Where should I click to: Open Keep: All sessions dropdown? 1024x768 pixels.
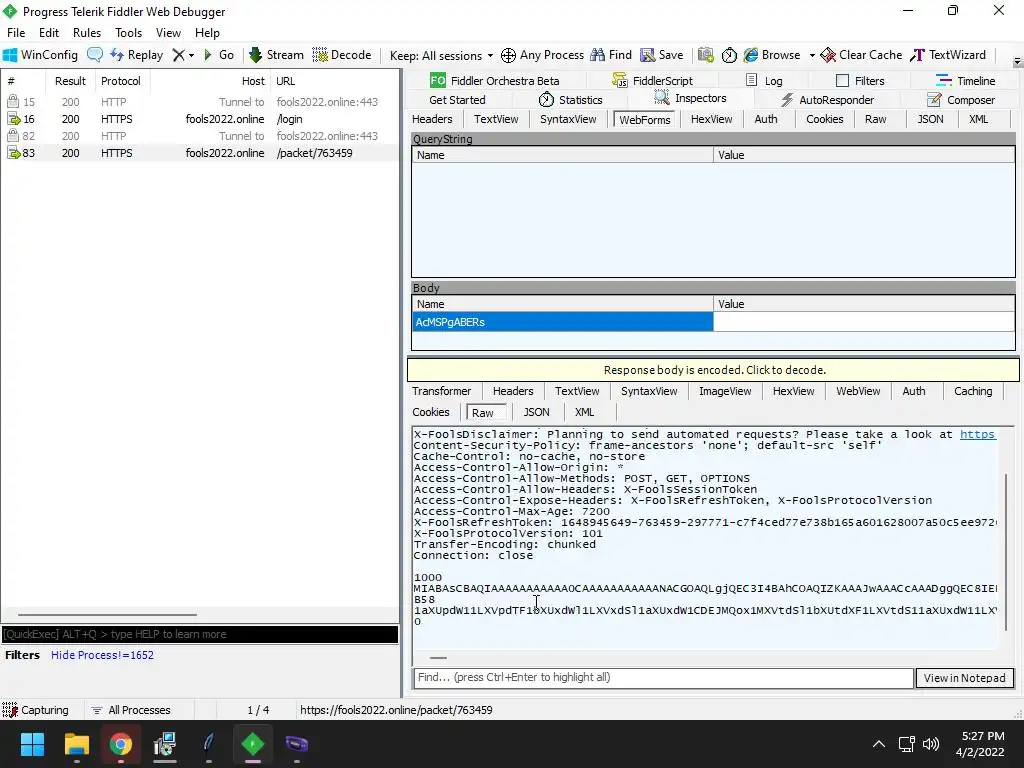click(441, 56)
